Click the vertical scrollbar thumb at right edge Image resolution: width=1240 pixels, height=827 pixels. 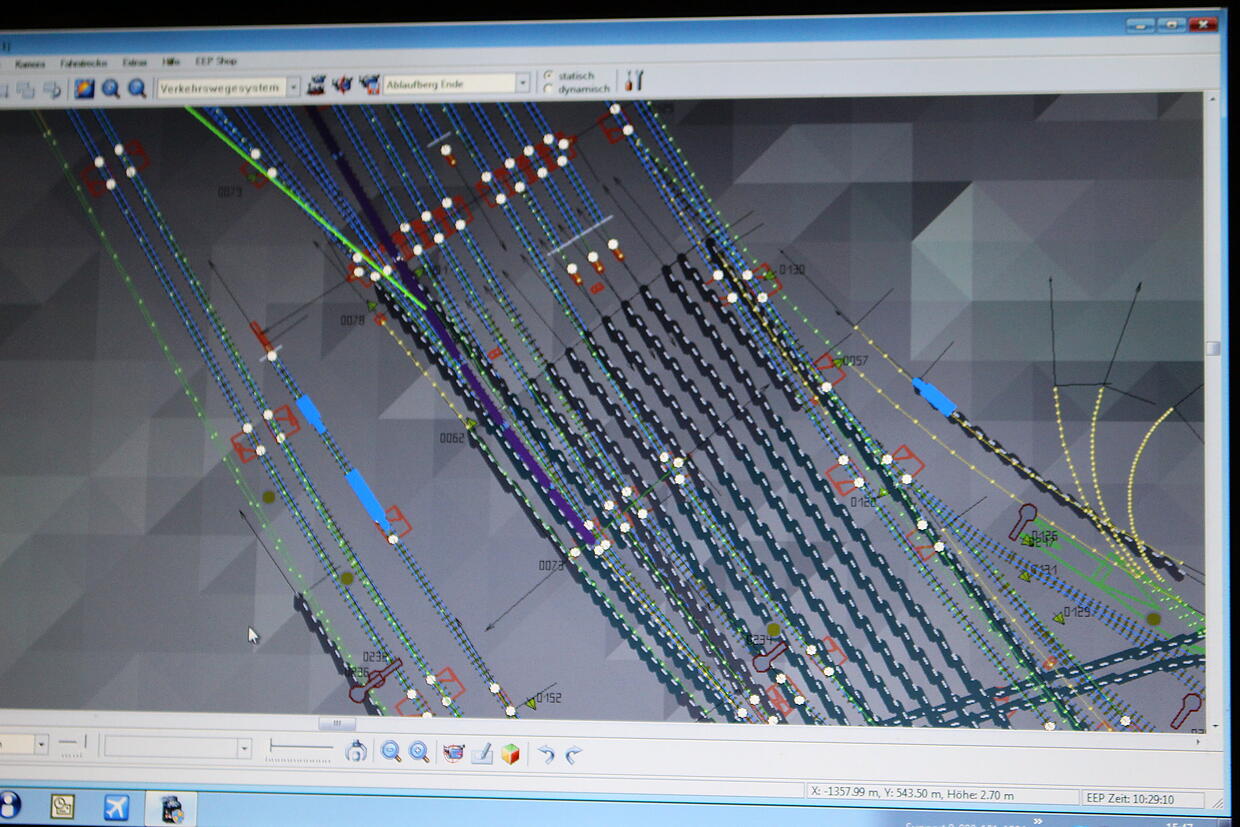[x=1213, y=348]
